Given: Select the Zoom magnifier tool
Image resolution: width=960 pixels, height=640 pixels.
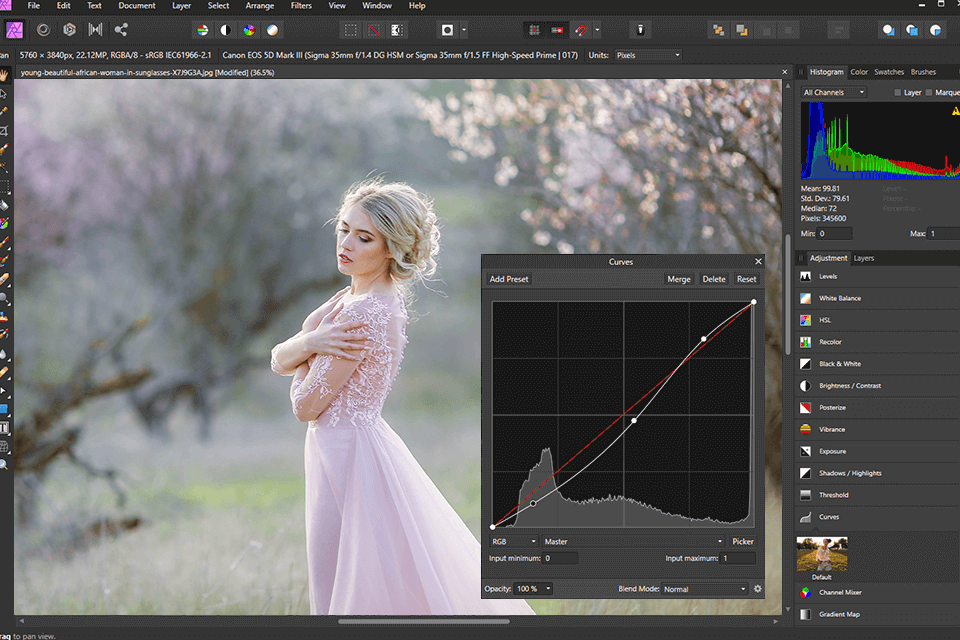Looking at the screenshot, I should (5, 465).
